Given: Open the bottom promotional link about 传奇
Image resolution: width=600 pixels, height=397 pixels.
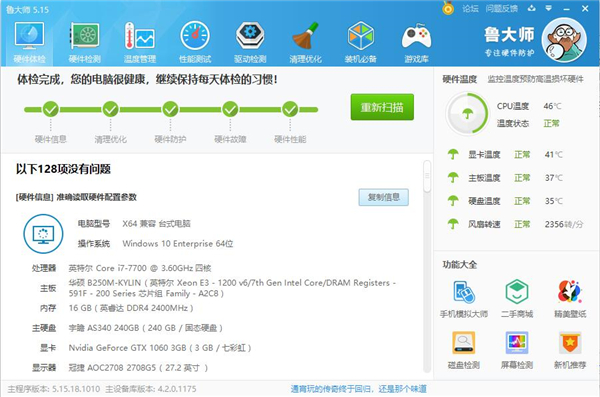Looking at the screenshot, I should [358, 389].
